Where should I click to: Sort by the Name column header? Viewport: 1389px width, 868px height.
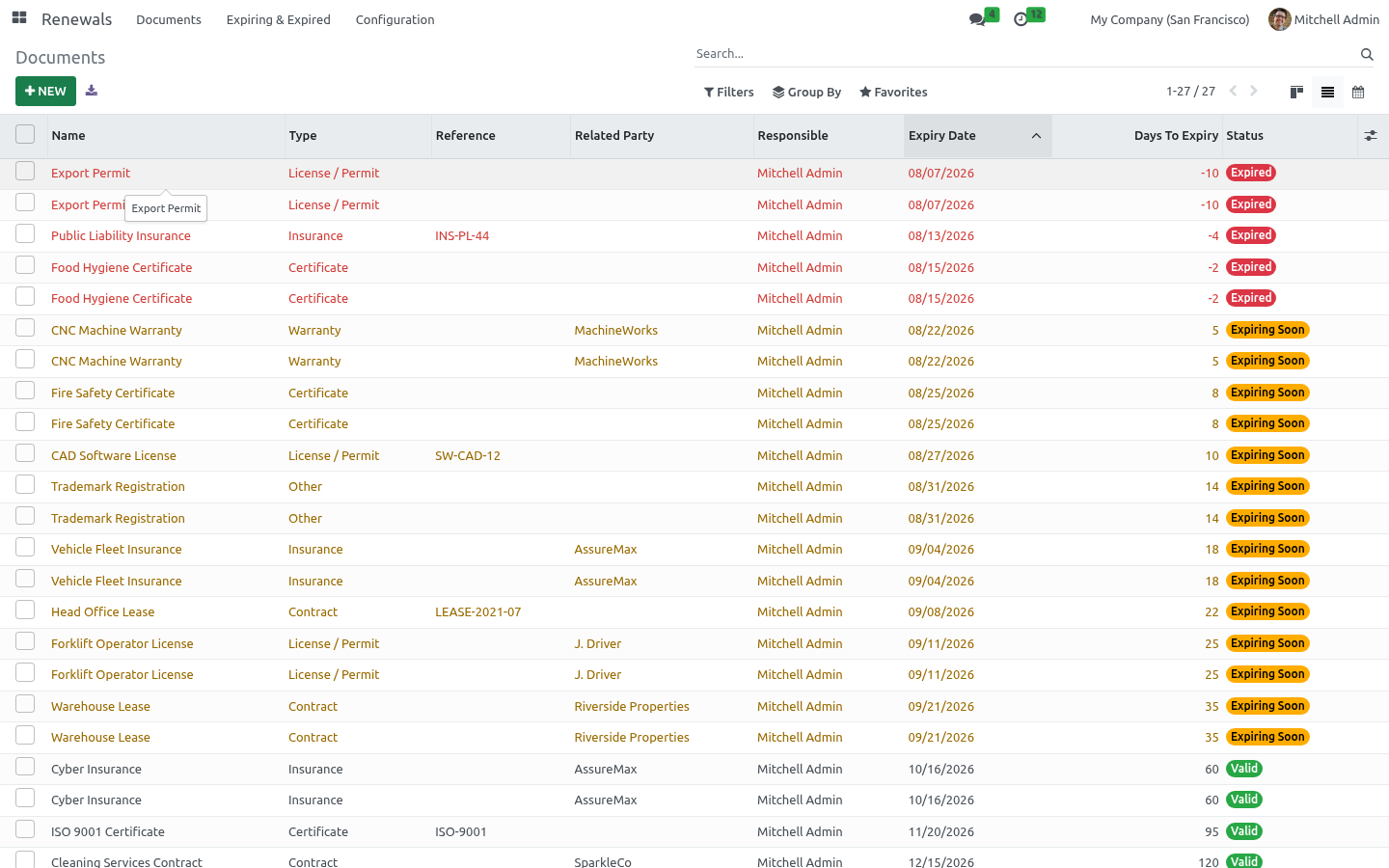166,136
